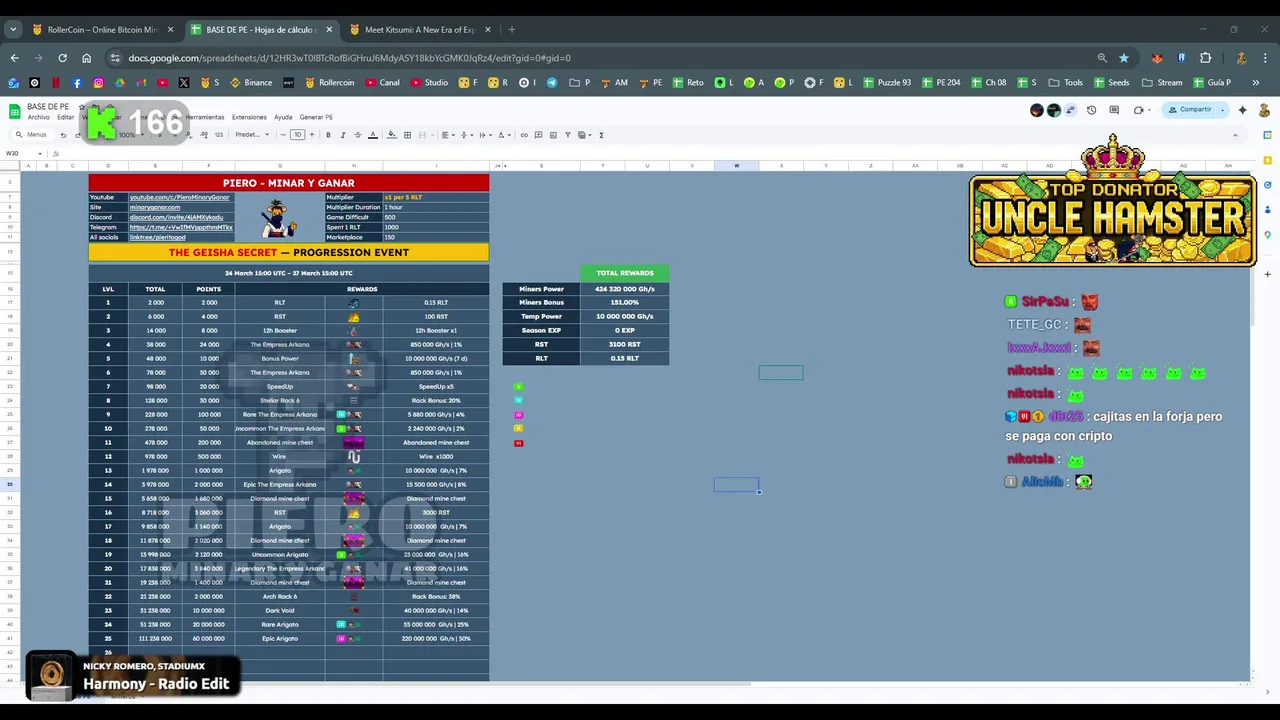1280x720 pixels.
Task: Switch to the RollerCoin browser tab
Action: pos(102,30)
